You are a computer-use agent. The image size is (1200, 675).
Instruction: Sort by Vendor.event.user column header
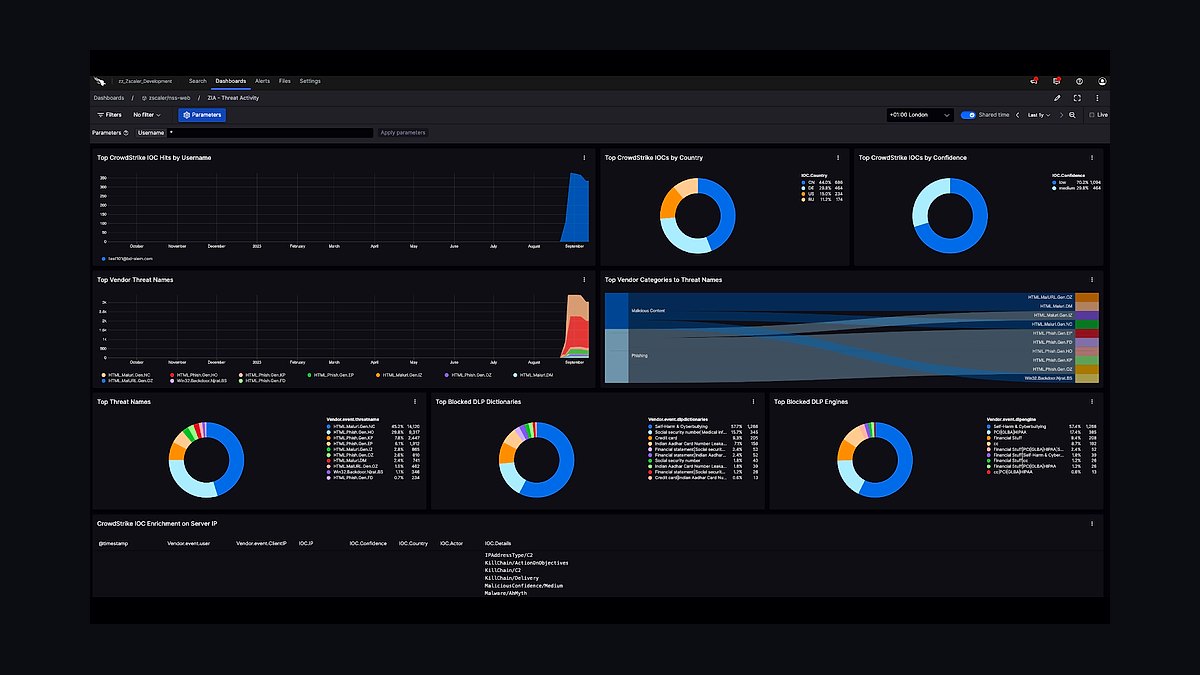point(188,543)
